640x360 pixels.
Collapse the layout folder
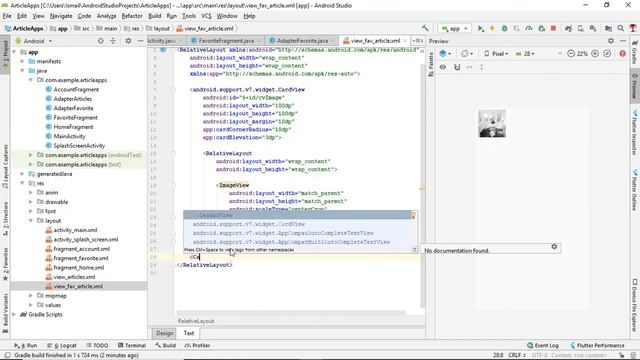point(31,220)
